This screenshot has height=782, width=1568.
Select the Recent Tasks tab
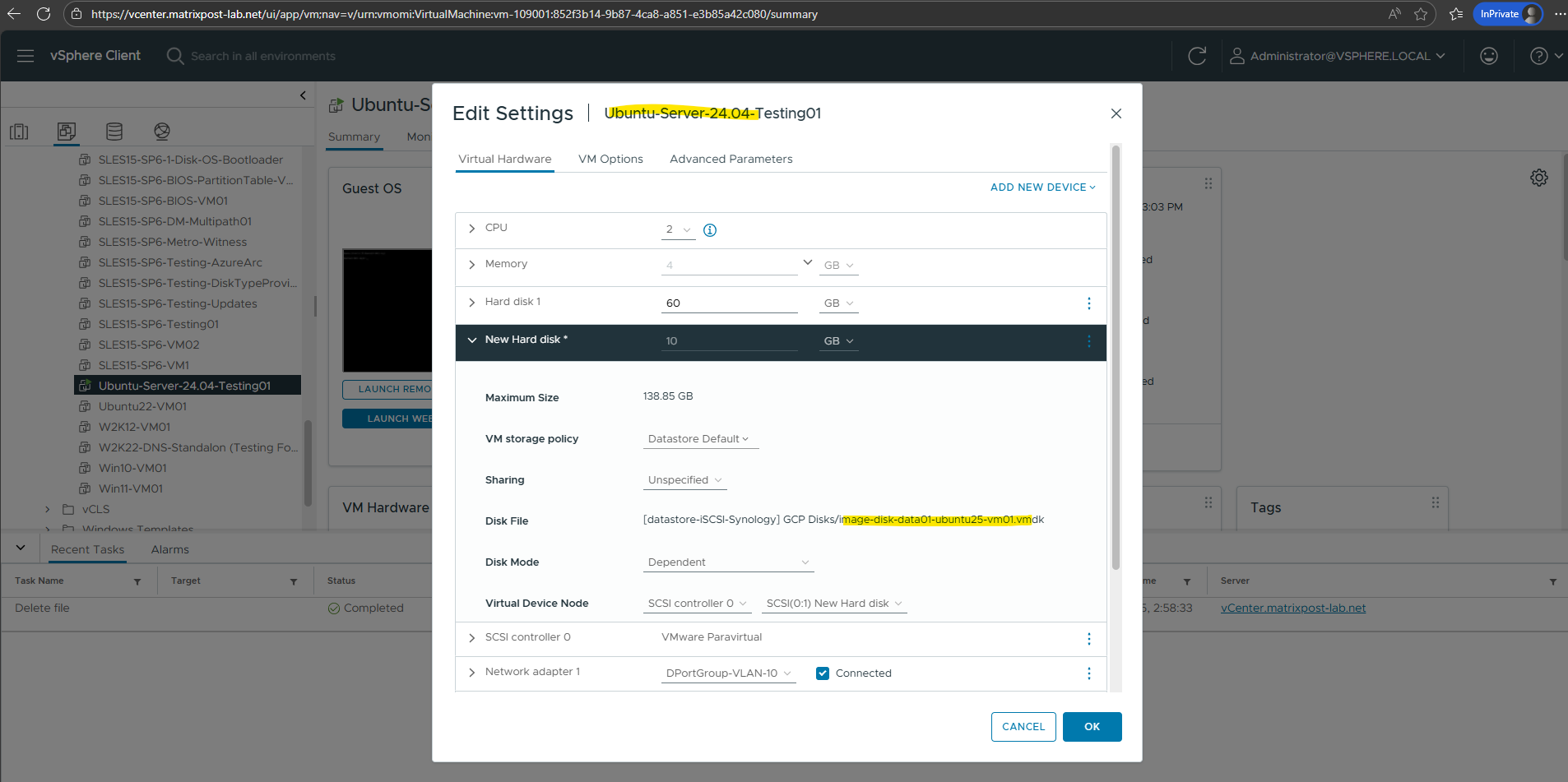coord(87,549)
